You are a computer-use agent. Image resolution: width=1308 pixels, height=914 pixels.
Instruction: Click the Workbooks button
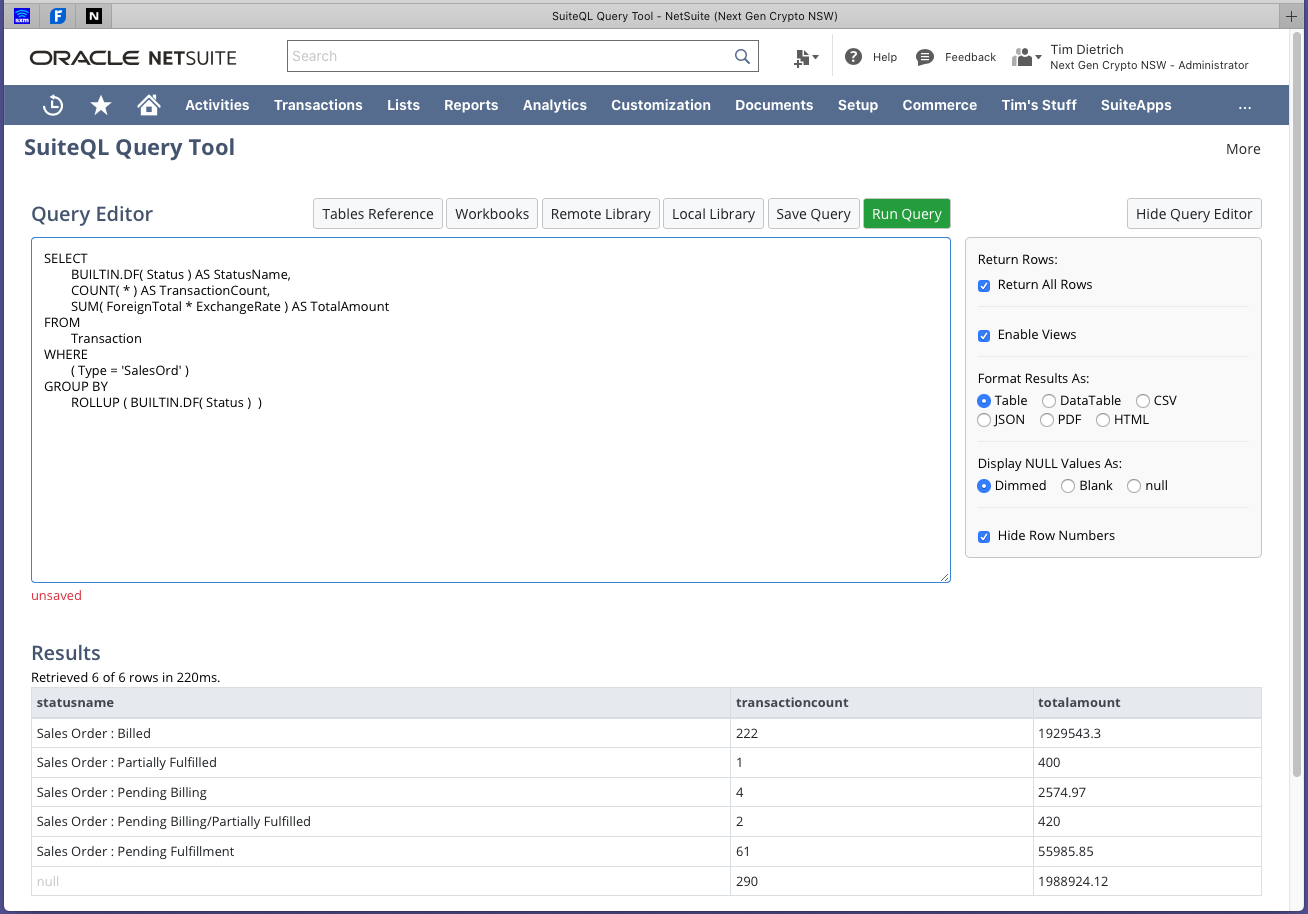click(492, 214)
